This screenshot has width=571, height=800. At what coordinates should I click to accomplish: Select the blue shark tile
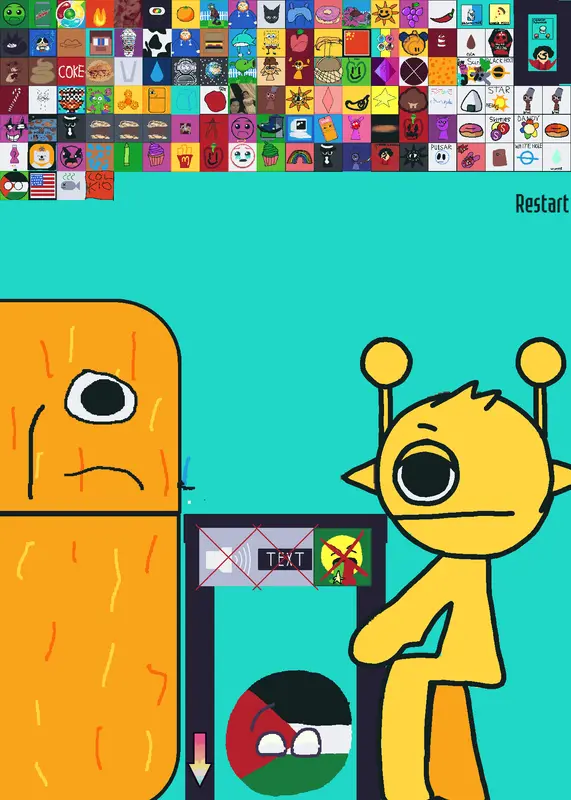point(242,43)
